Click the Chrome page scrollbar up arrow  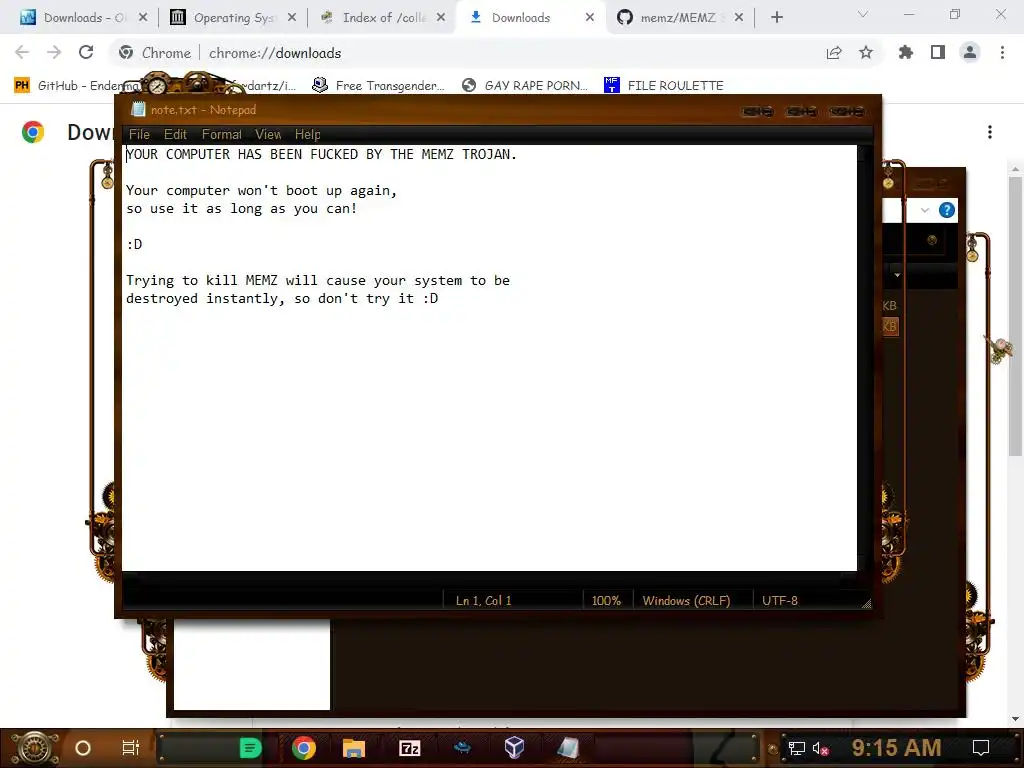[1015, 170]
